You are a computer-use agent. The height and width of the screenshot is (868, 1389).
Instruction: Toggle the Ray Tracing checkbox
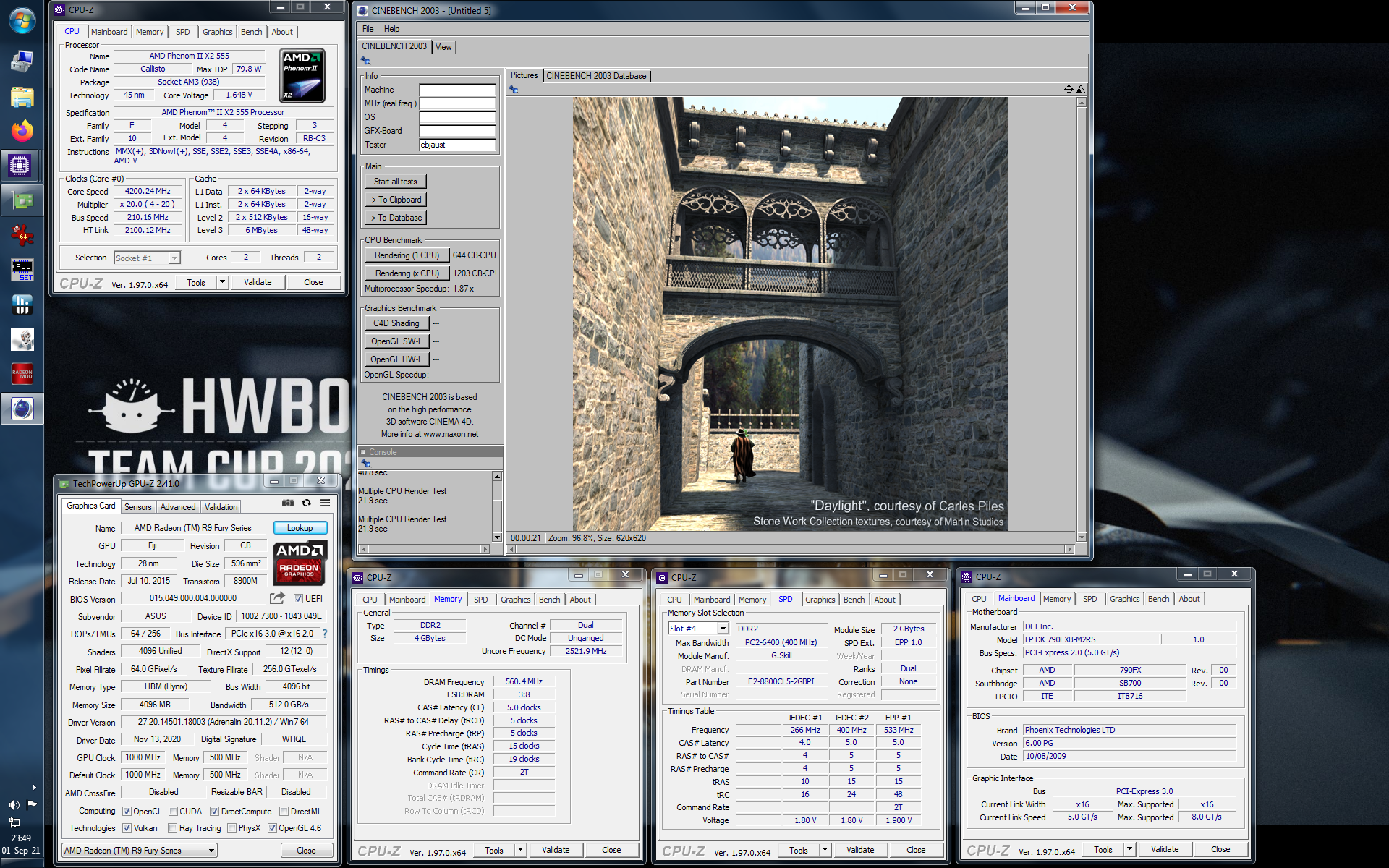[172, 828]
